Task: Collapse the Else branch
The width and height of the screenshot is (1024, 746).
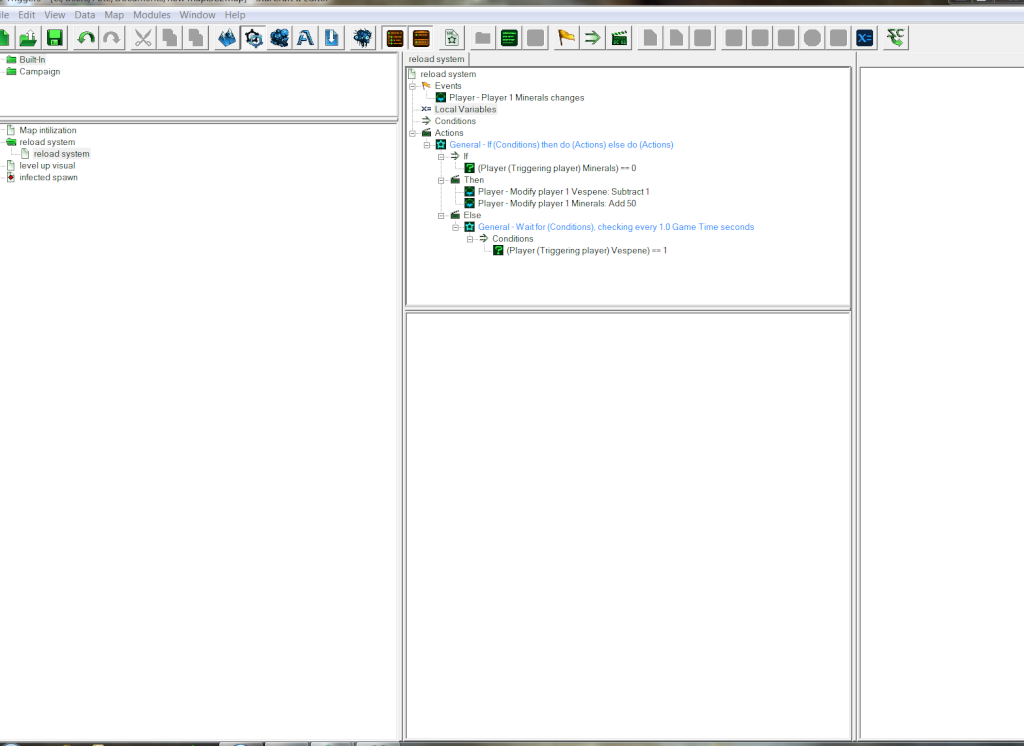Action: 441,215
